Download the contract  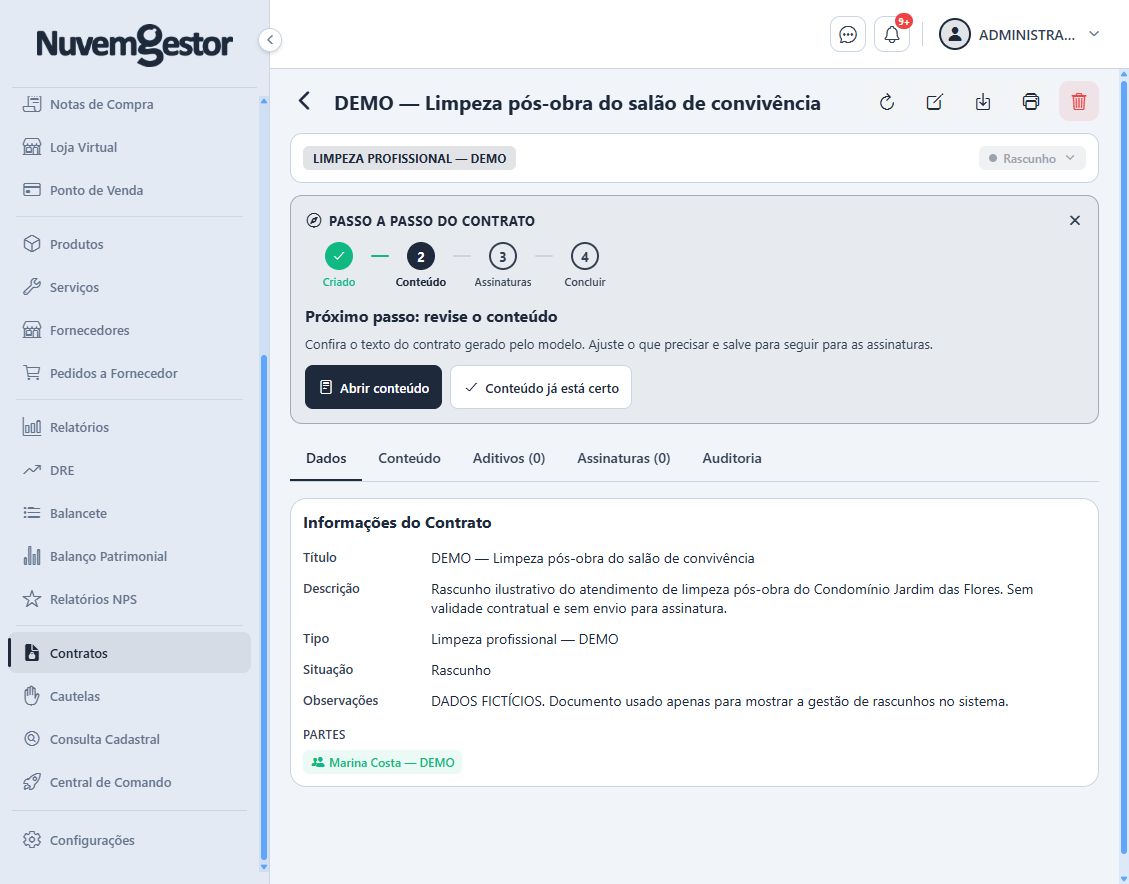[983, 102]
